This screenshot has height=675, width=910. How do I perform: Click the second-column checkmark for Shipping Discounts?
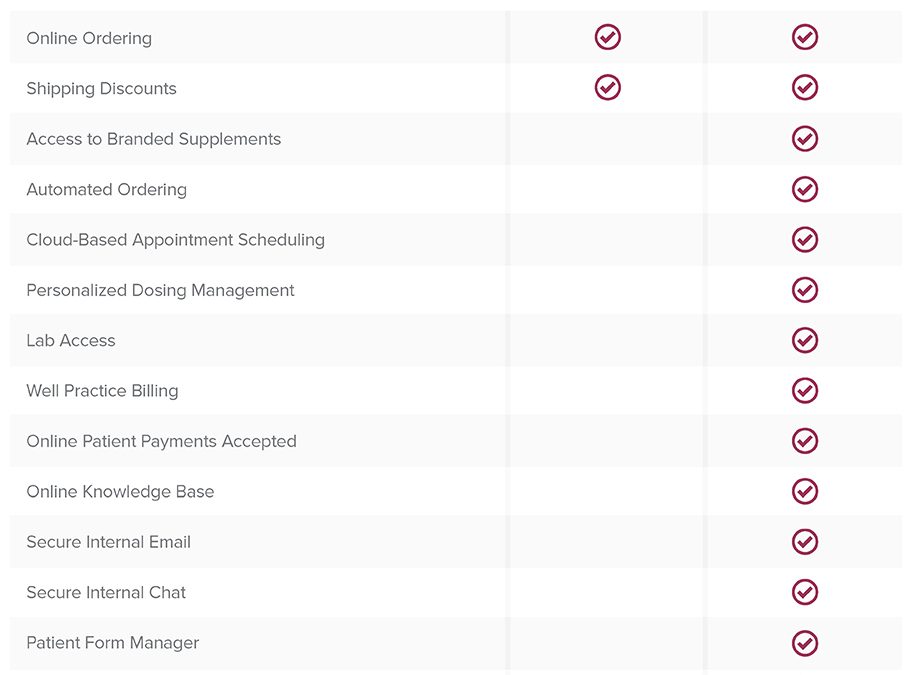[x=805, y=88]
